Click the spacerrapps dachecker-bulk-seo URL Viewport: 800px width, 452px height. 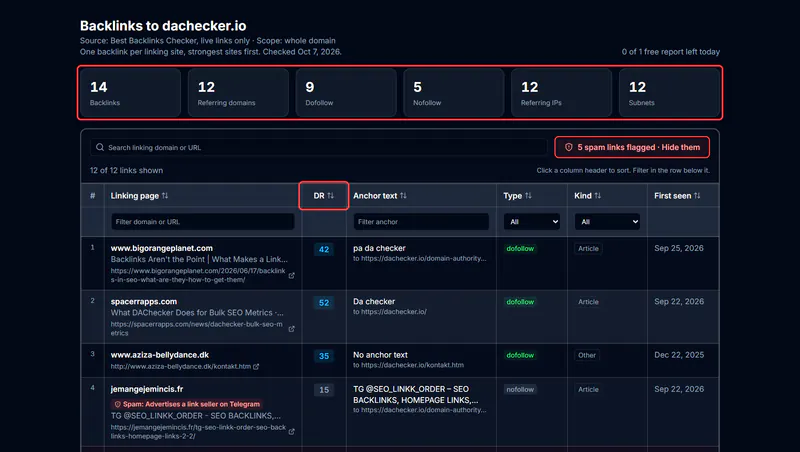tap(196, 328)
